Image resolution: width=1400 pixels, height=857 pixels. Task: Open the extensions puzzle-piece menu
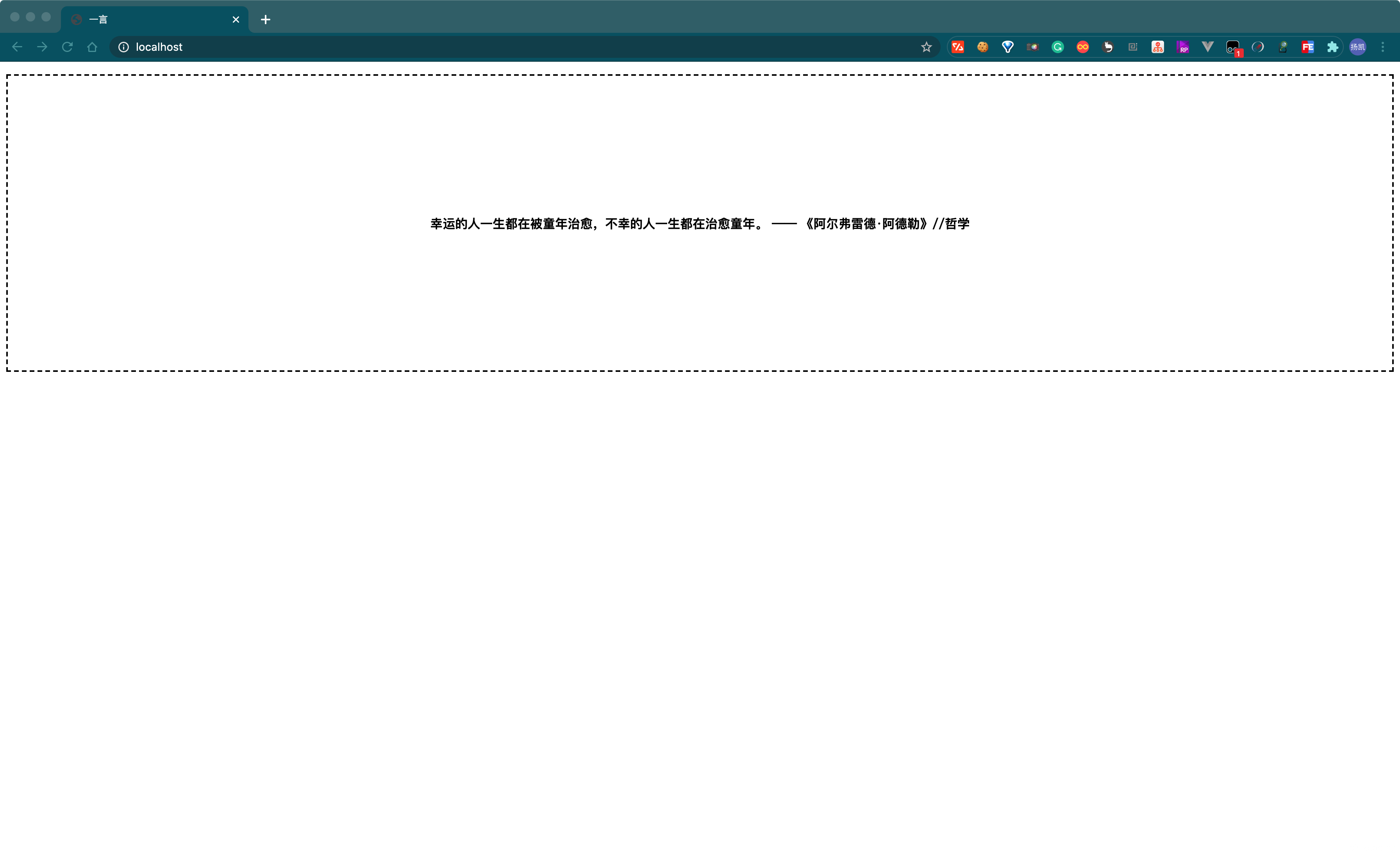1332,47
